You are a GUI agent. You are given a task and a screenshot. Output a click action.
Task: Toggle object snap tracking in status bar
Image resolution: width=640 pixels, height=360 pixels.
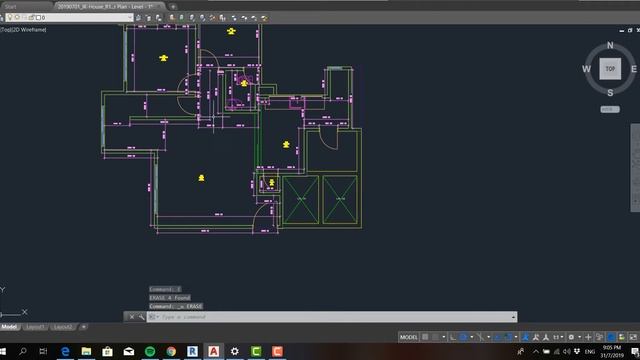498,337
